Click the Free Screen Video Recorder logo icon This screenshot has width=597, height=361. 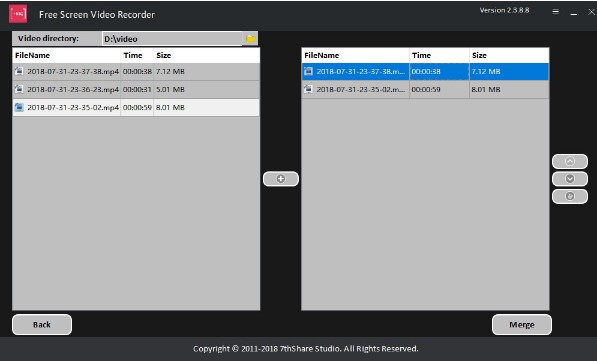point(18,14)
